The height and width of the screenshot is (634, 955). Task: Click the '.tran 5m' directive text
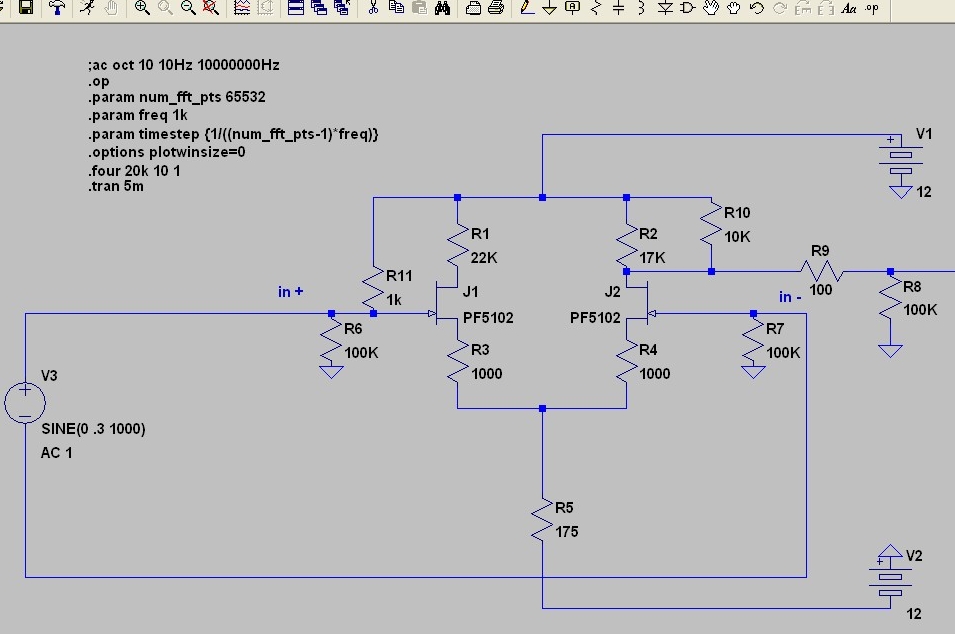coord(116,186)
